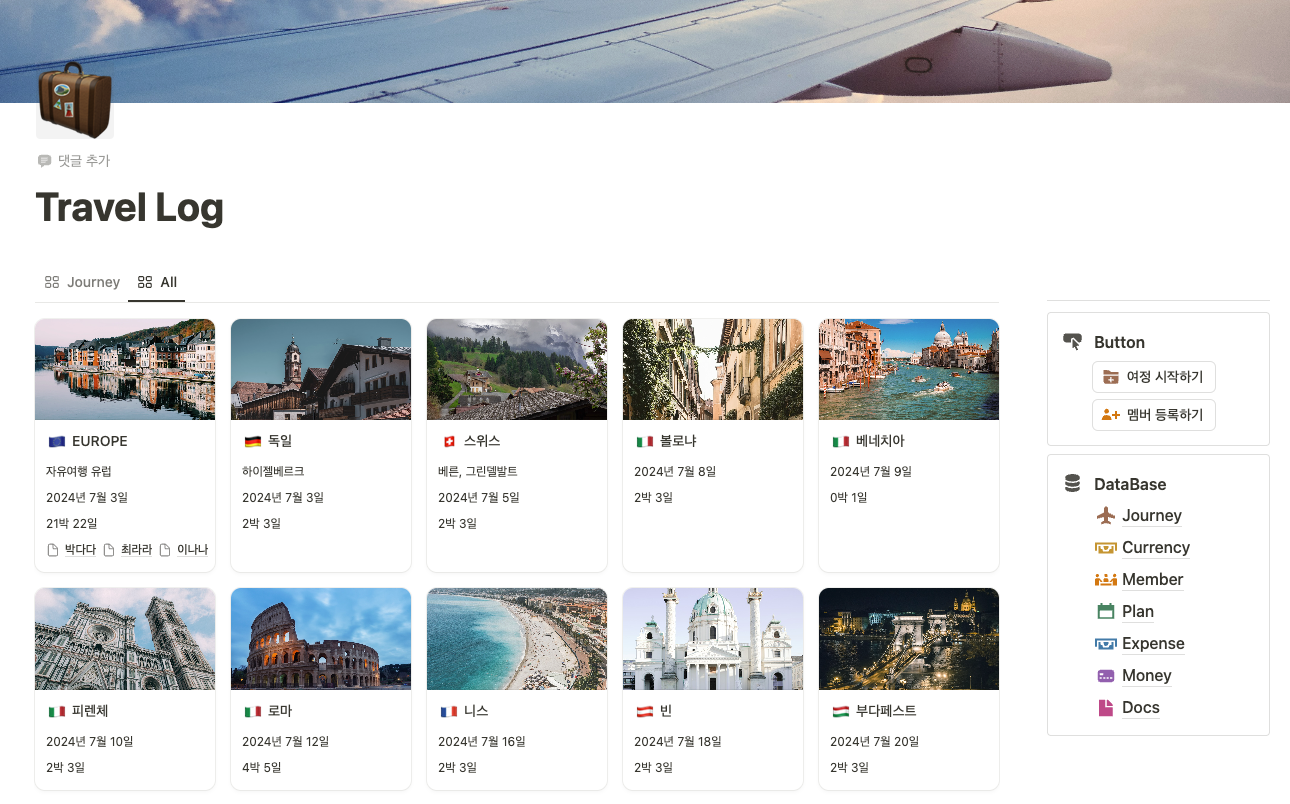Open the 최라라 member page link

tap(136, 550)
